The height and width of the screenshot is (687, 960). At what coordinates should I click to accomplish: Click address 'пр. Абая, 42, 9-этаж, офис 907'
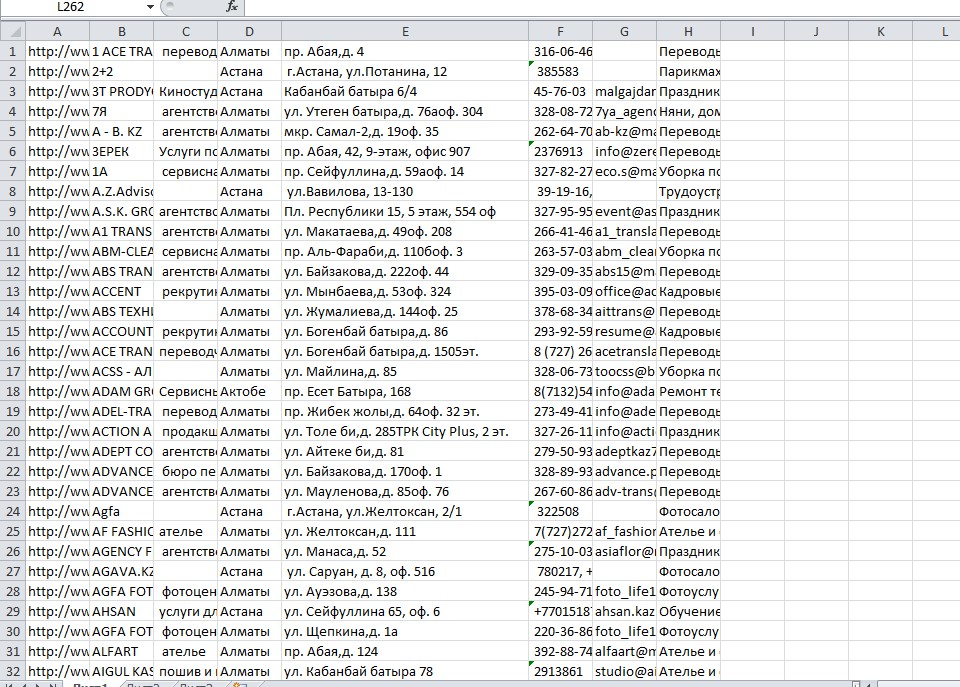[x=405, y=151]
